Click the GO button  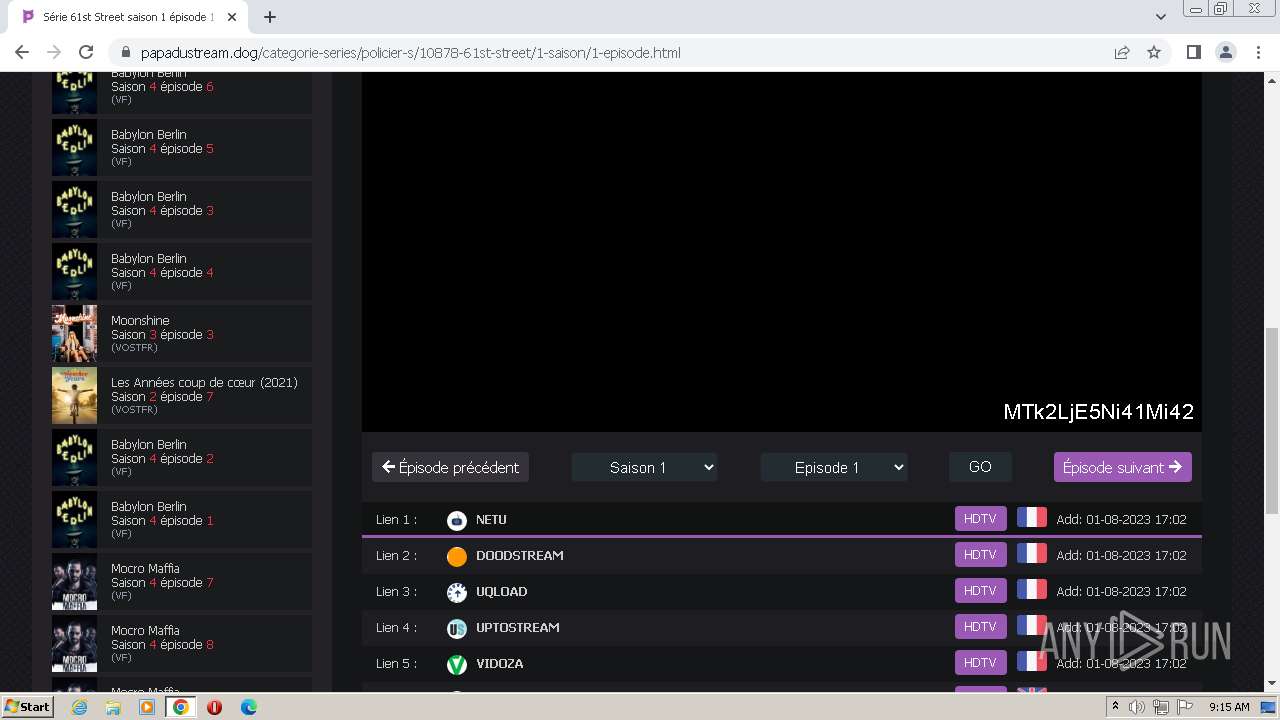(x=980, y=467)
